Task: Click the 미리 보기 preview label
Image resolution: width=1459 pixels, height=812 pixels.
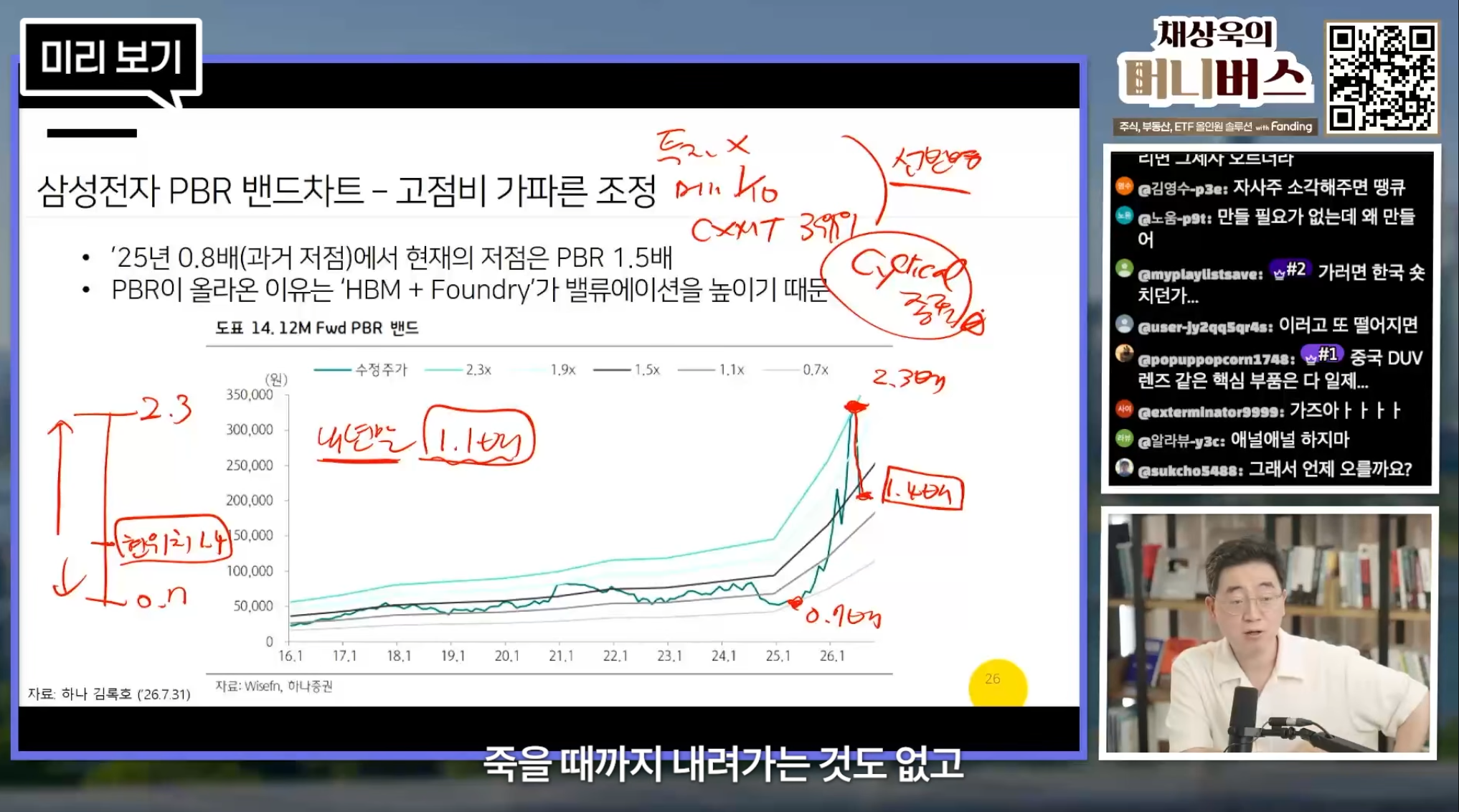Action: click(x=111, y=57)
